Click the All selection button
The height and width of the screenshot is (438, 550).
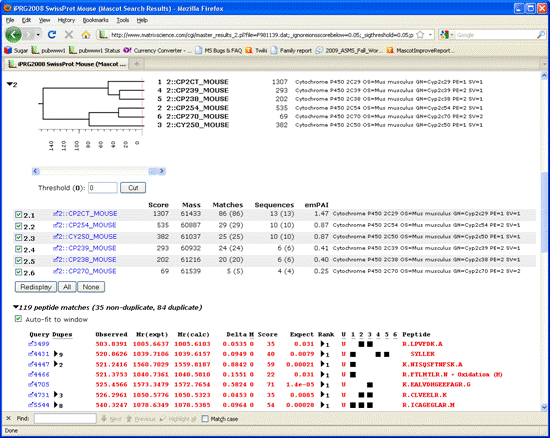[67, 287]
